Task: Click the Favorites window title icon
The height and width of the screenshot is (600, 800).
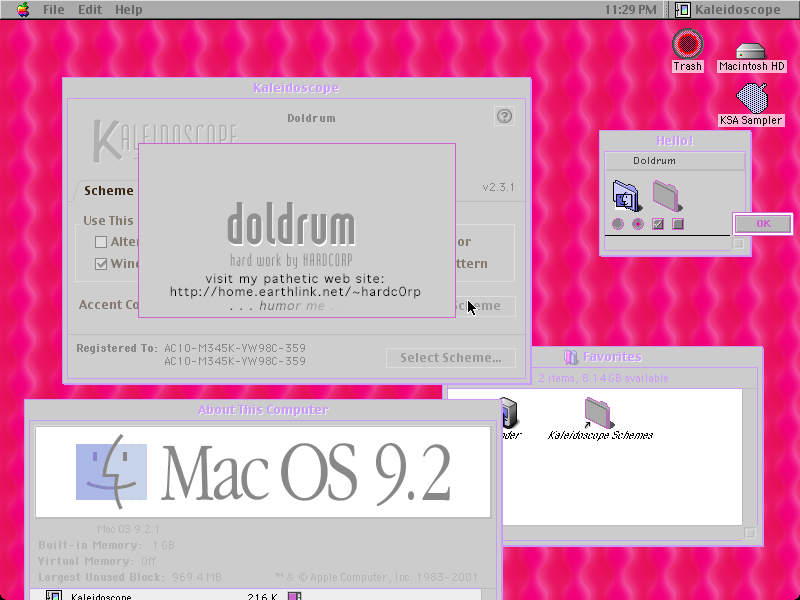Action: coord(571,357)
